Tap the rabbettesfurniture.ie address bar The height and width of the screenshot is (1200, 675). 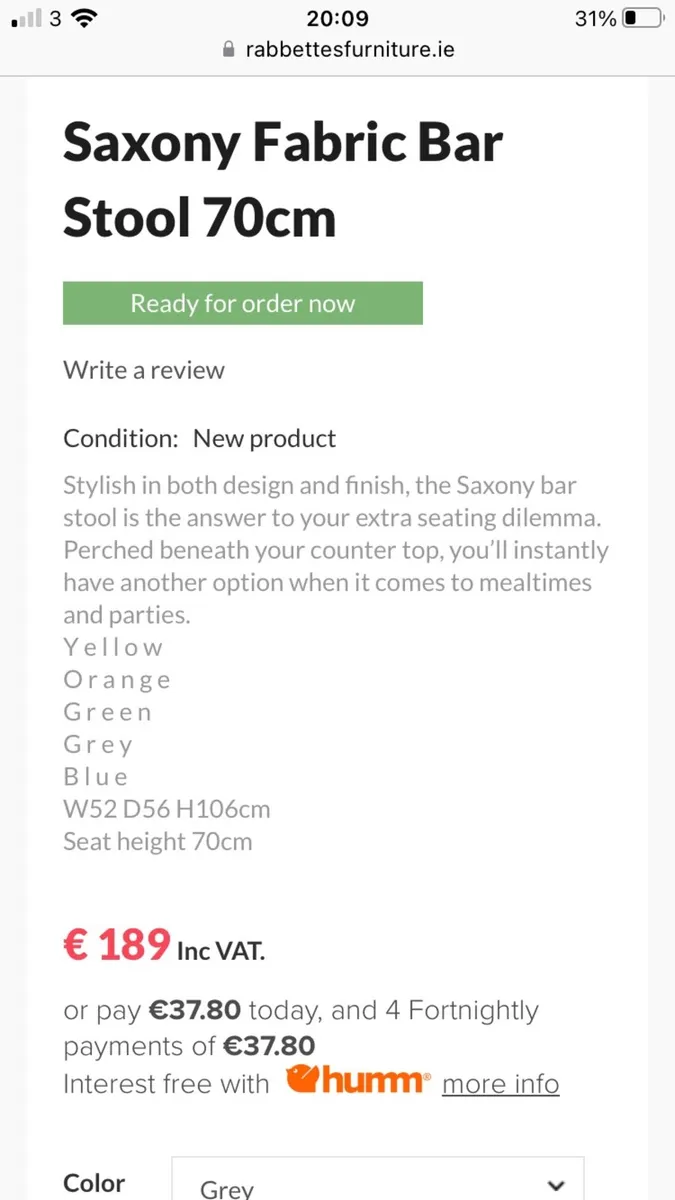[350, 49]
